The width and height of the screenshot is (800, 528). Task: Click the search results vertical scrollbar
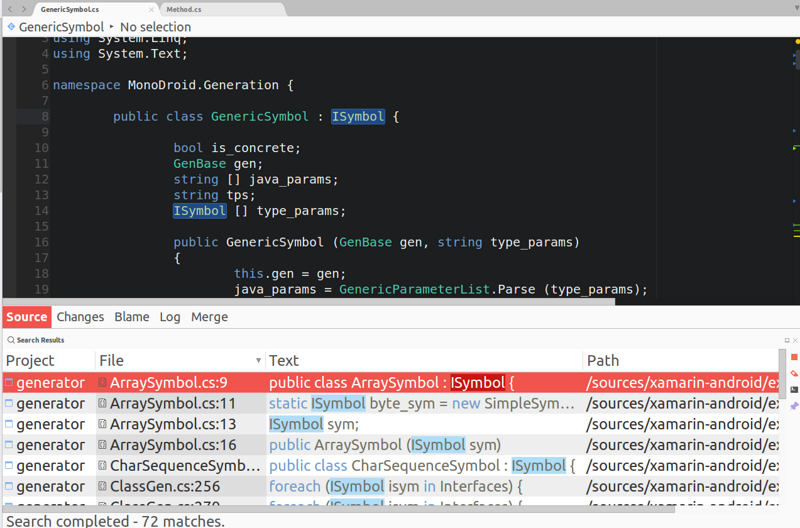pyautogui.click(x=783, y=375)
